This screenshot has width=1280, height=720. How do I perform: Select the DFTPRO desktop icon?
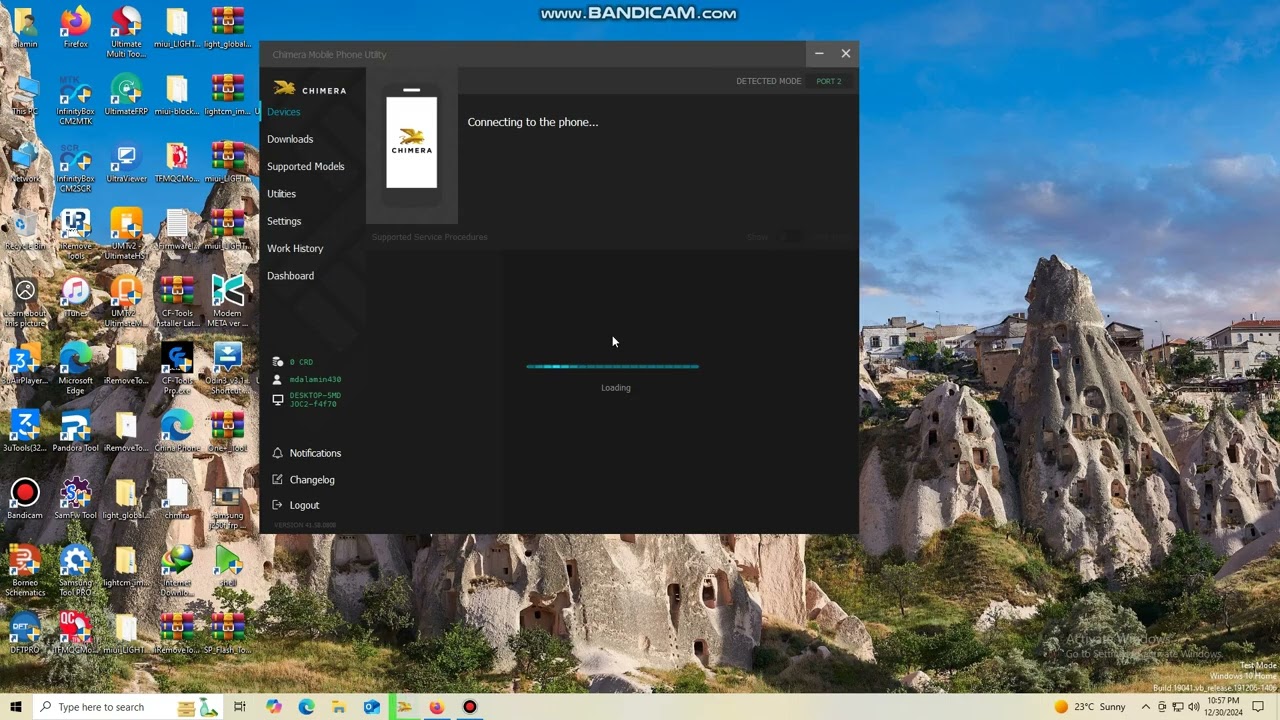tap(25, 634)
